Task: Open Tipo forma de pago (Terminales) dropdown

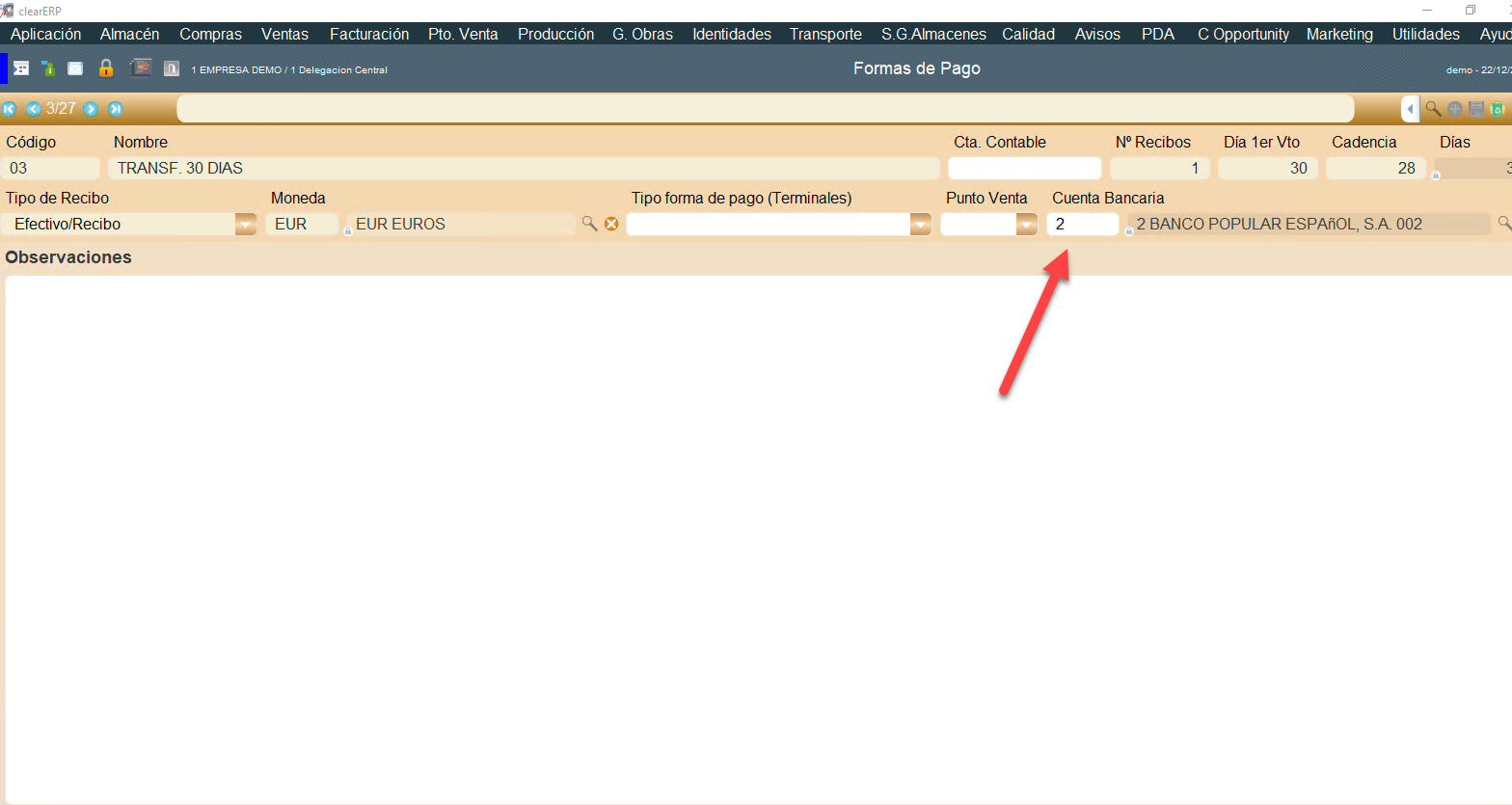Action: pos(921,224)
